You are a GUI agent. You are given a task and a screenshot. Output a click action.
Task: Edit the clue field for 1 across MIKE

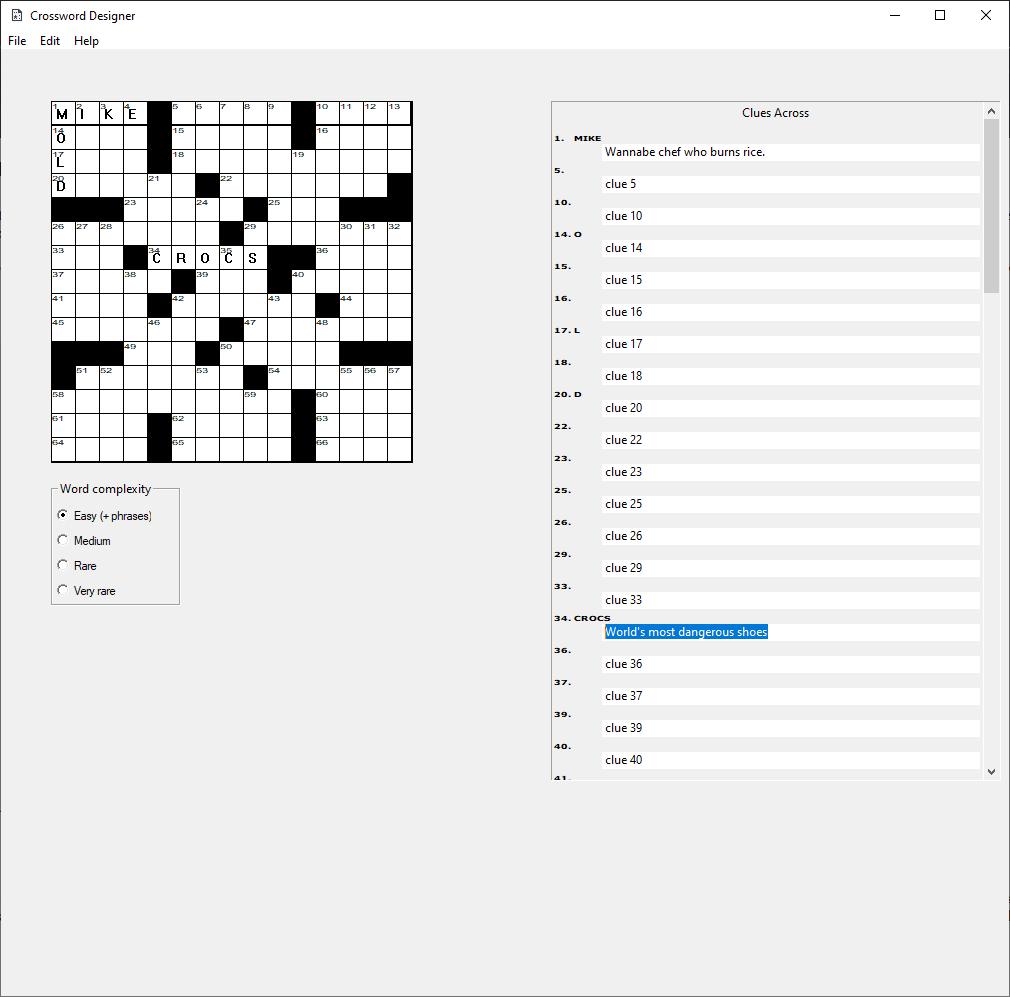(x=791, y=152)
